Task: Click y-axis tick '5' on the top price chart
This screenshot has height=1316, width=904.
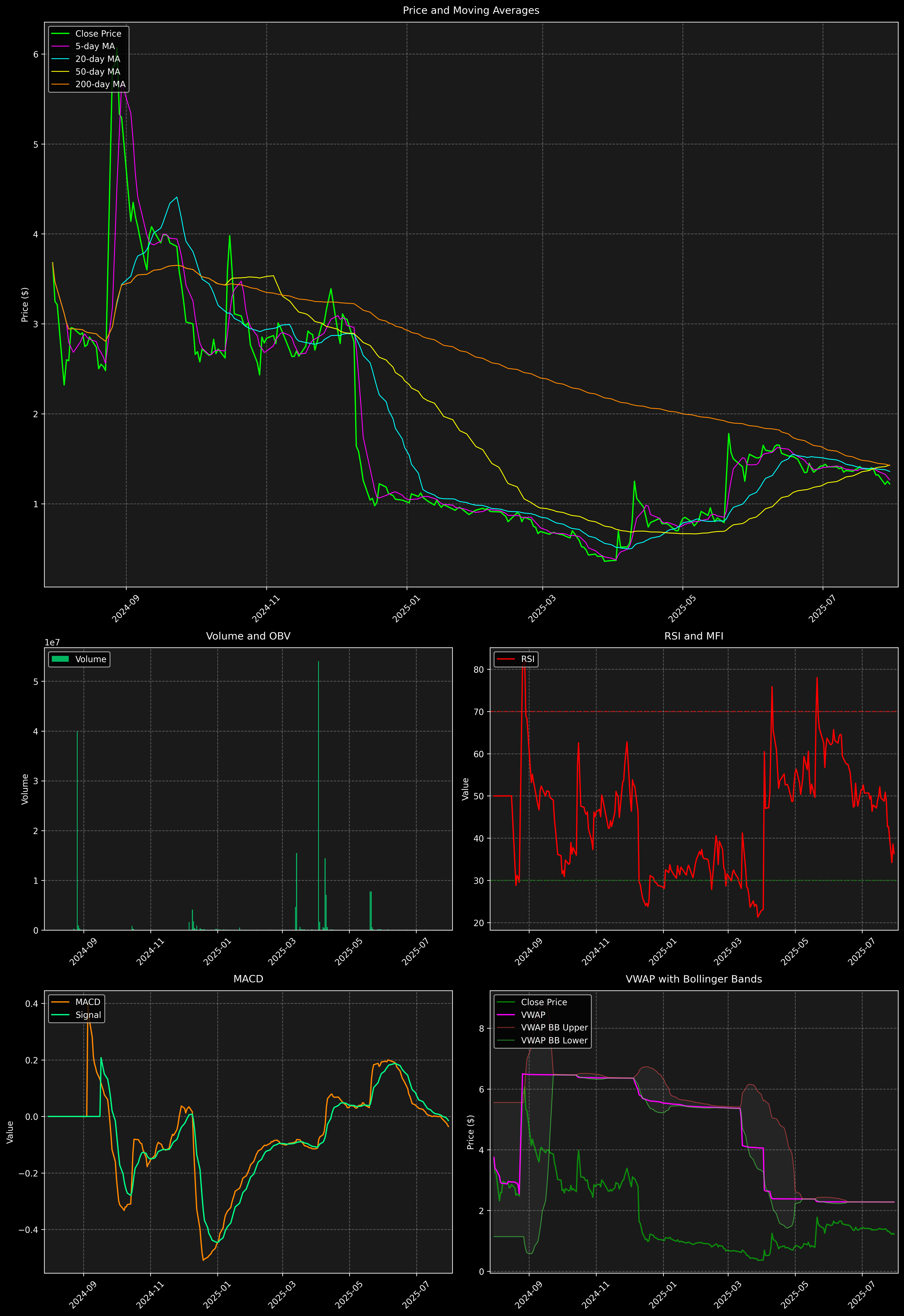Action: click(x=36, y=144)
